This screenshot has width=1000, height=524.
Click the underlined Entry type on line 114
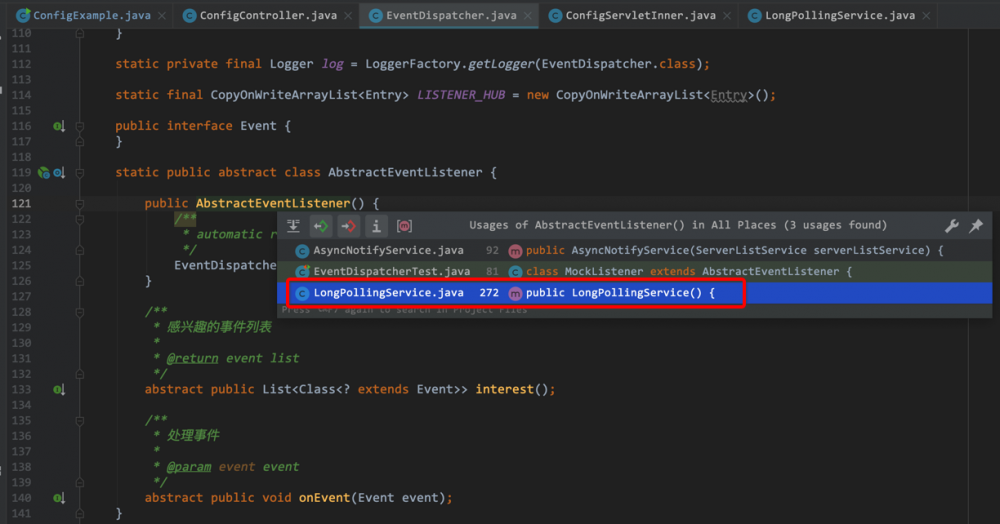click(729, 95)
